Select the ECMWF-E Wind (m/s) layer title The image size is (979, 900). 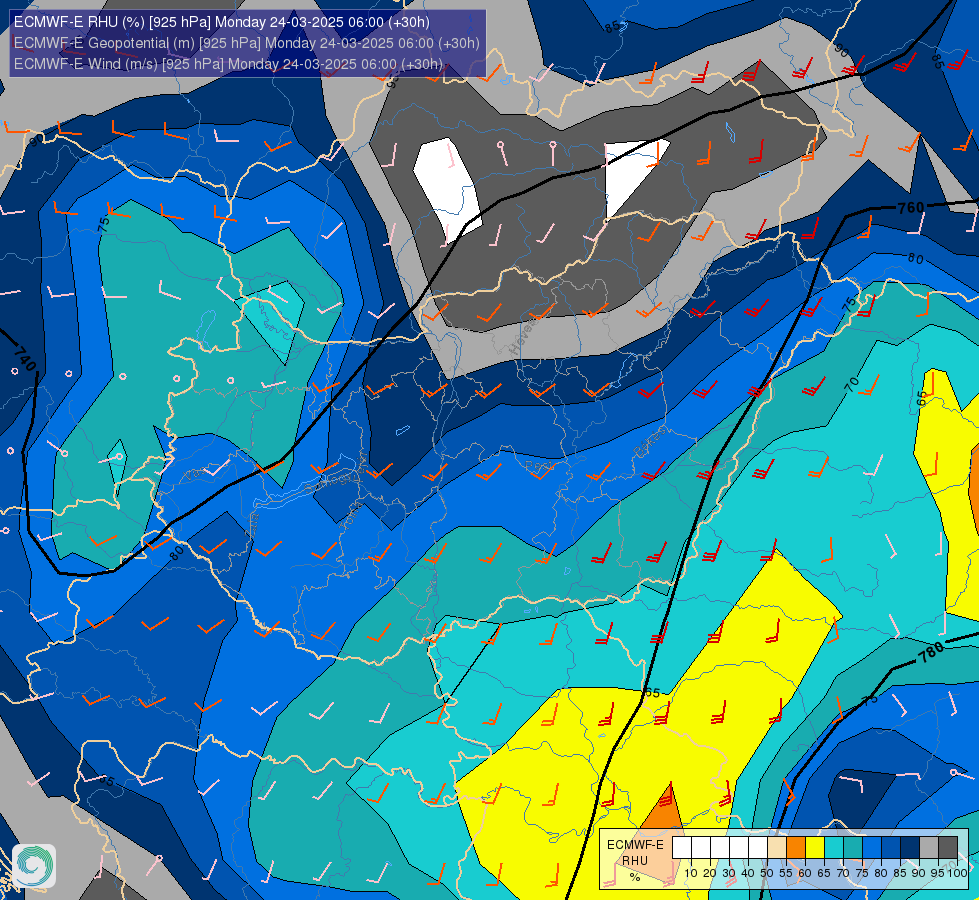point(229,64)
